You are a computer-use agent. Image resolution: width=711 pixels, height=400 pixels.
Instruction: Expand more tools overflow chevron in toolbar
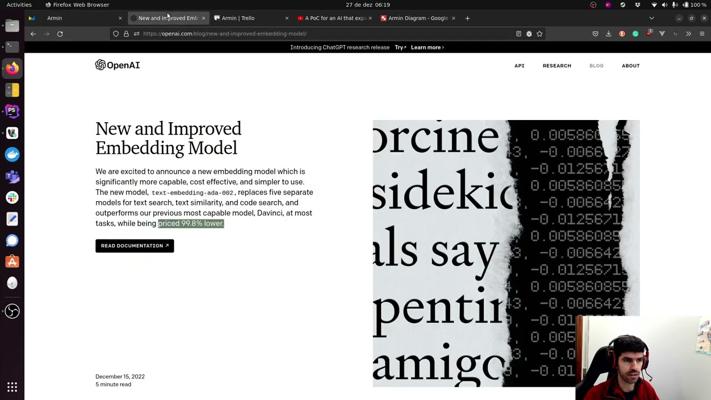[688, 34]
